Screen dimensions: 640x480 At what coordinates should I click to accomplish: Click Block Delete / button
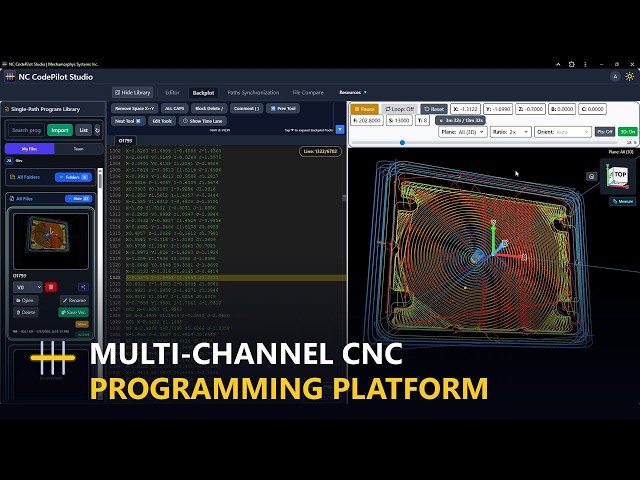(x=209, y=109)
